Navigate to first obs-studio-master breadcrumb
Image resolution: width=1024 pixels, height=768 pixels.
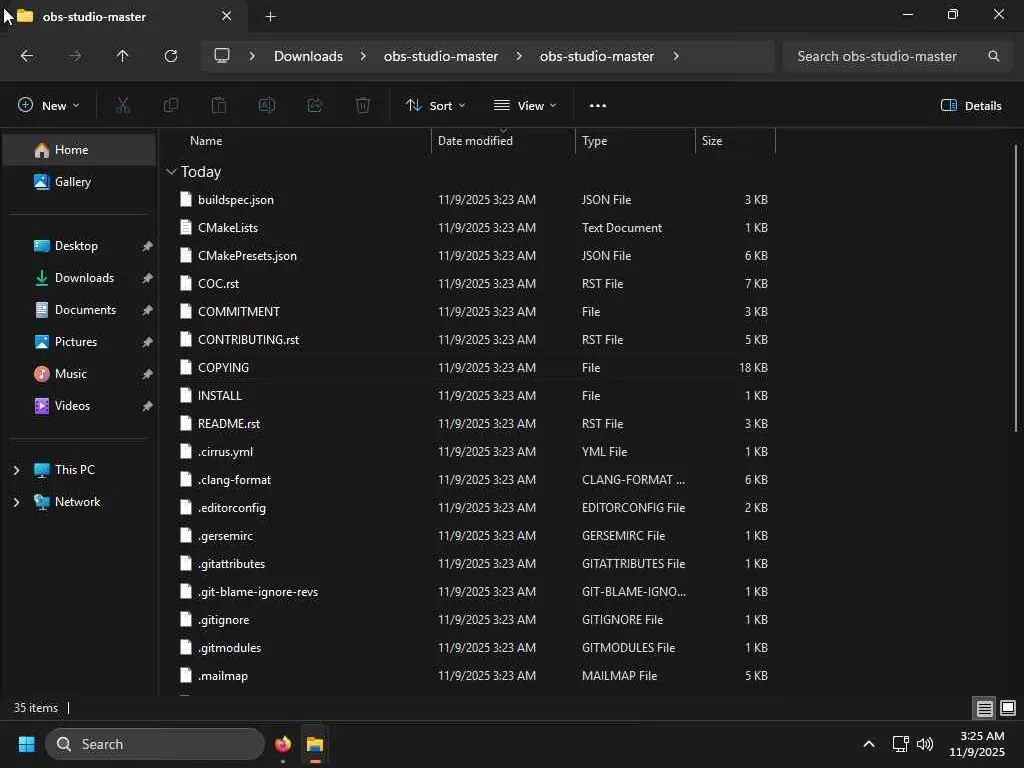(441, 56)
